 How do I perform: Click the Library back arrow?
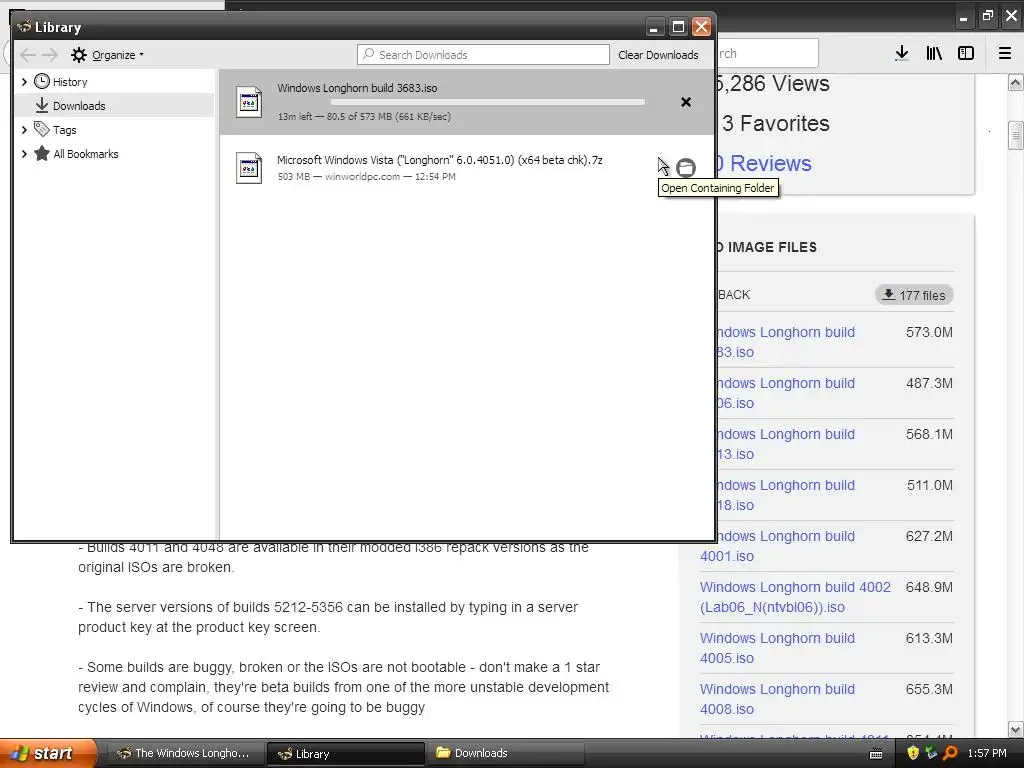coord(27,55)
